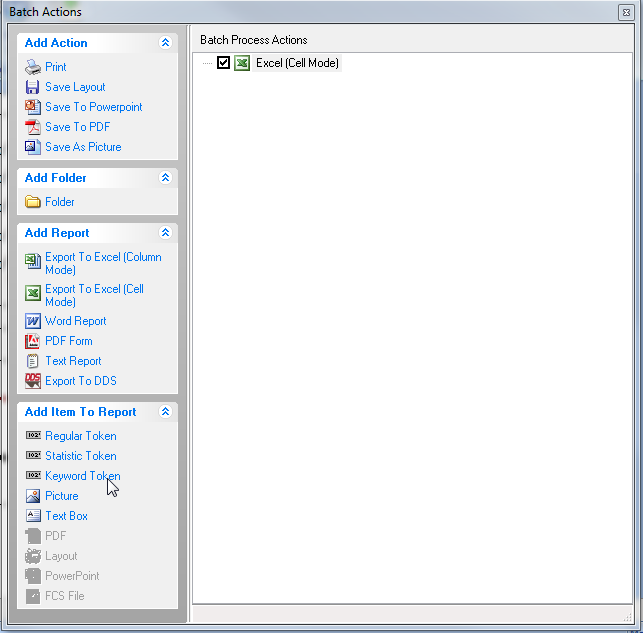Viewport: 643px width, 633px height.
Task: Click the greyed-out Layout item icon
Action: coord(33,556)
